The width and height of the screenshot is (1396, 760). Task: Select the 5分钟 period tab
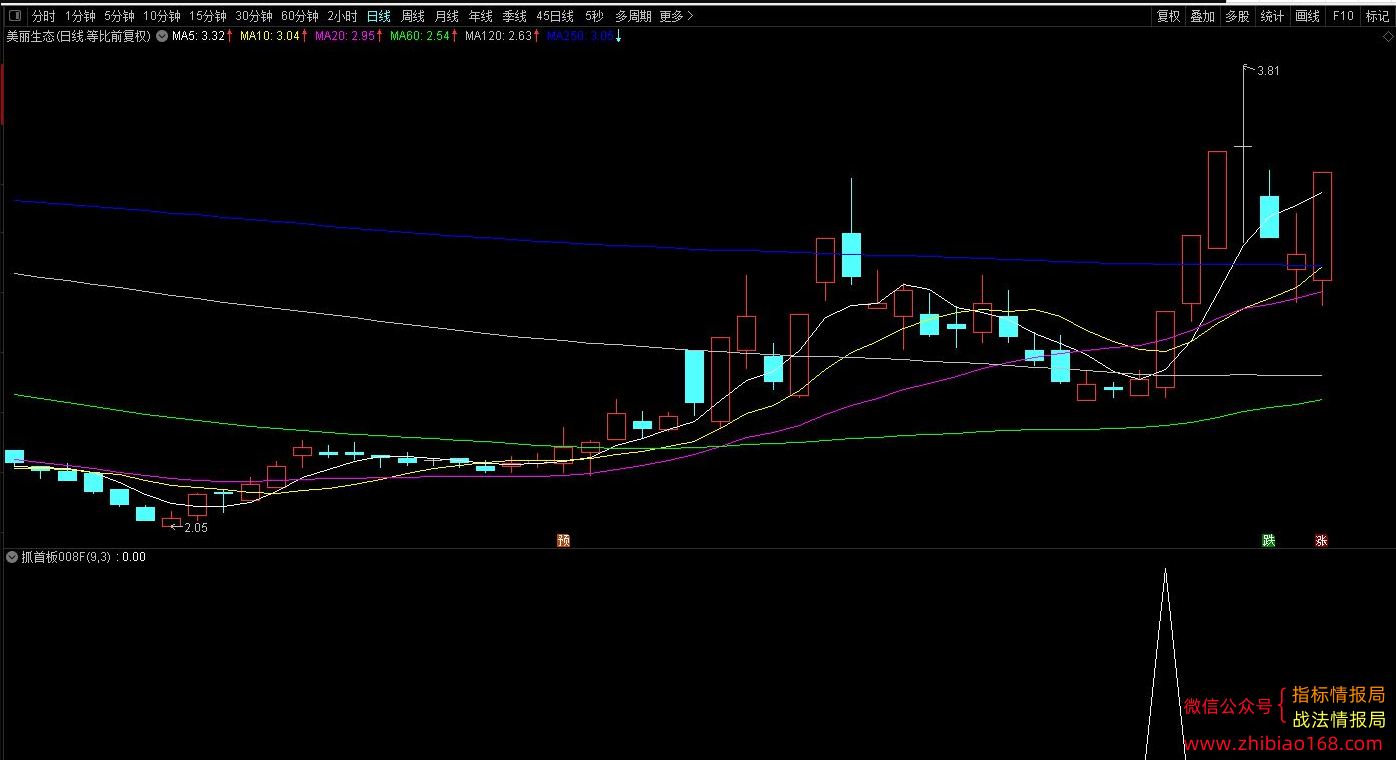[119, 16]
